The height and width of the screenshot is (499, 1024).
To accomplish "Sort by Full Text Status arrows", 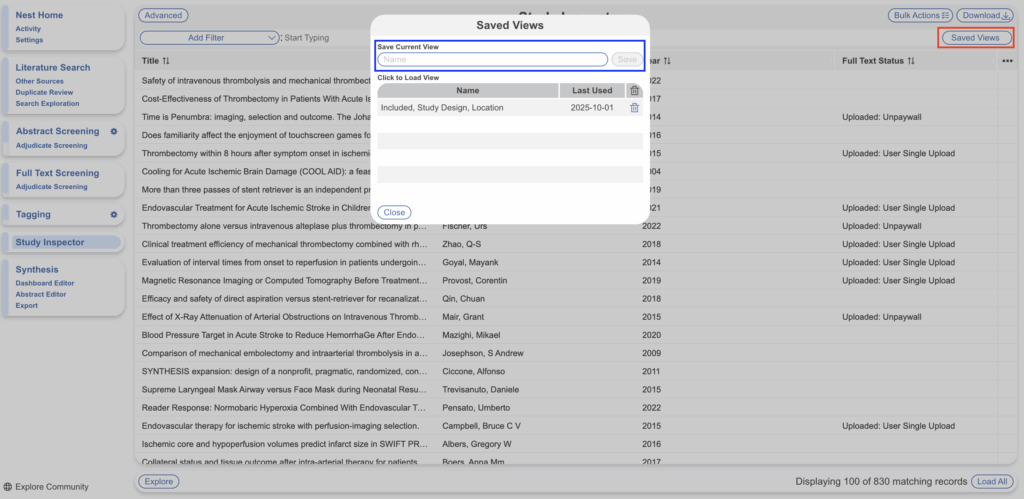I will (910, 61).
